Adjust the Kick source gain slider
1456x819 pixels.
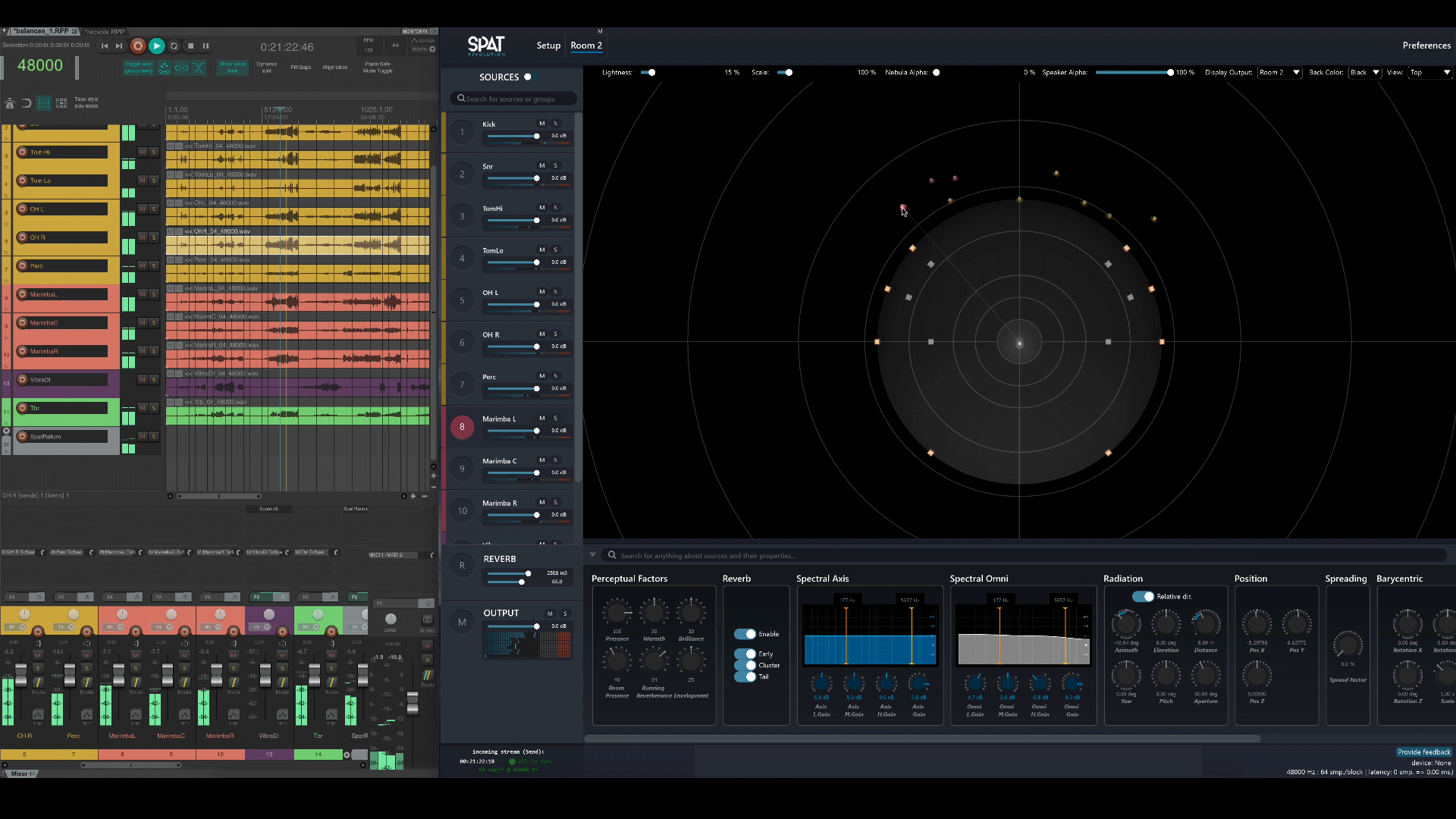point(536,136)
